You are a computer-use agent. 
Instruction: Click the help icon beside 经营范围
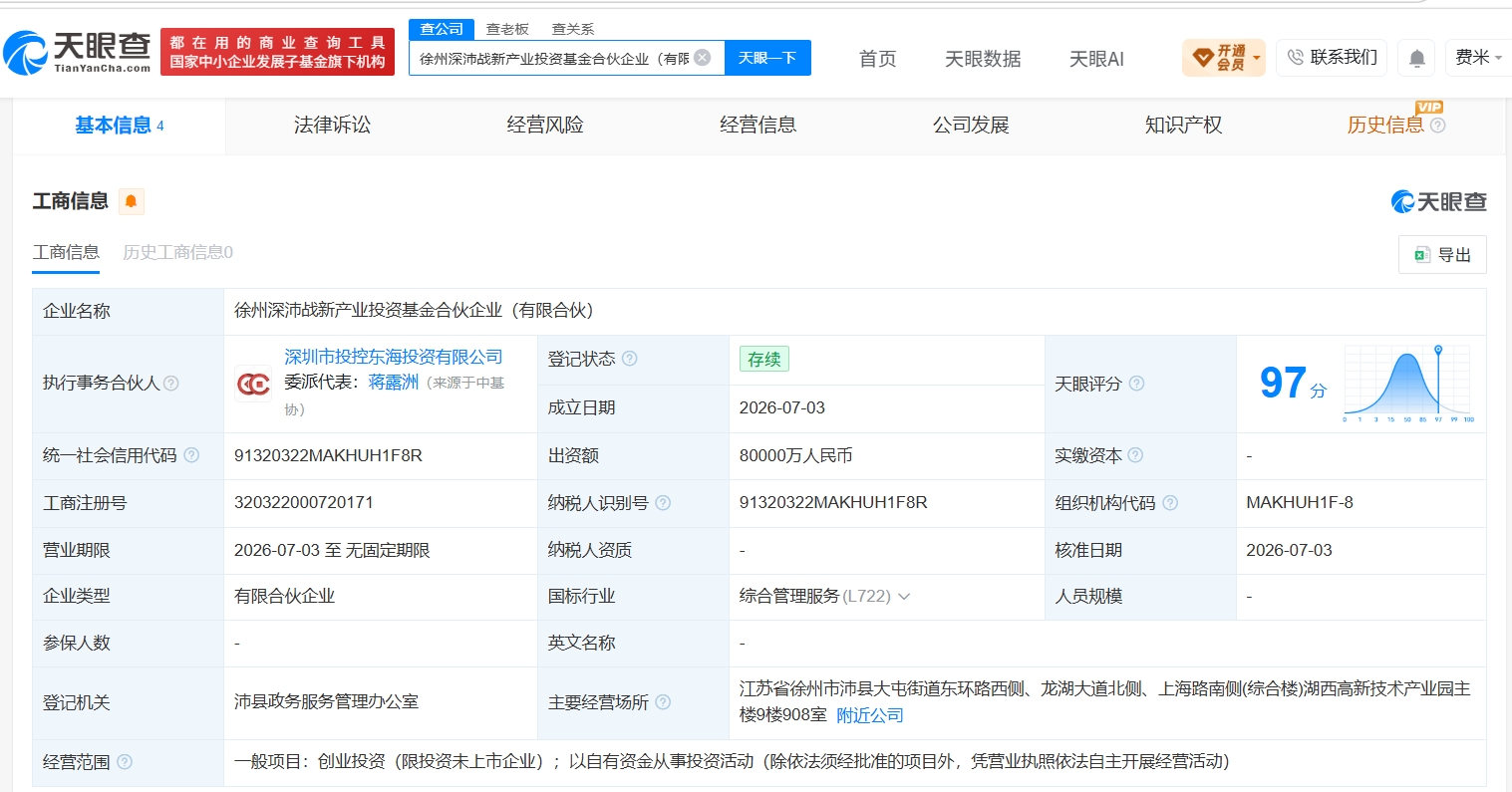tap(125, 762)
